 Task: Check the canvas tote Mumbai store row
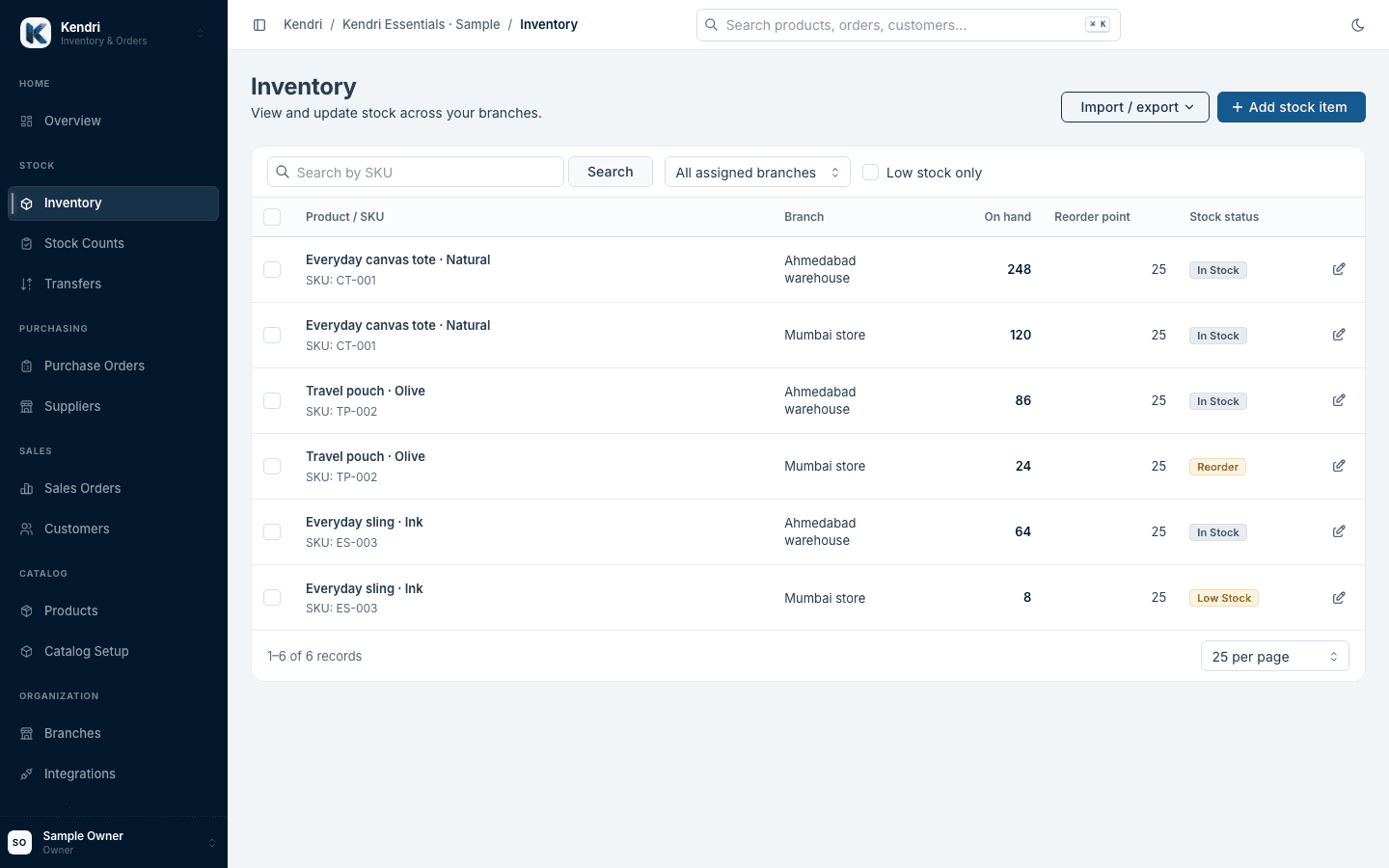(272, 335)
